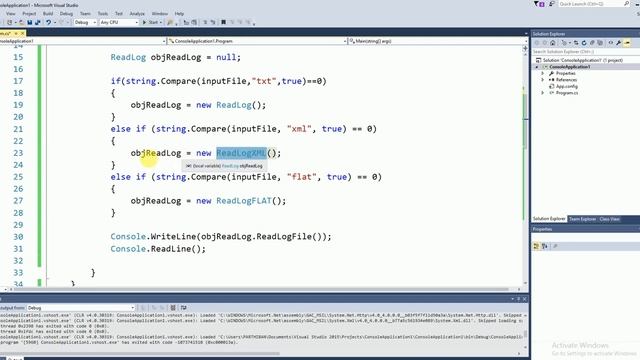640x360 pixels.
Task: Click the Undo arrow icon
Action: click(x=49, y=22)
